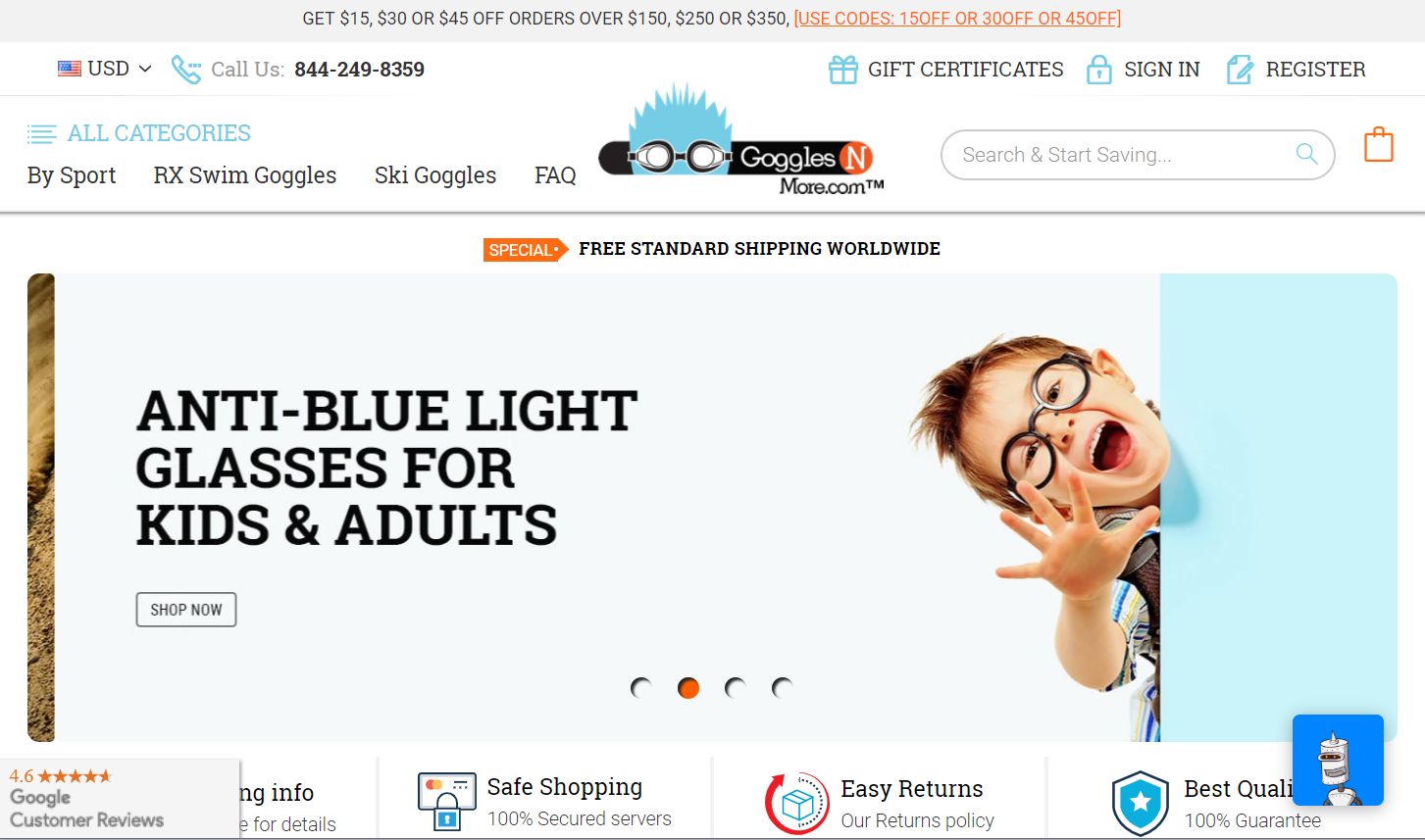Open the robot chat assistant widget

pos(1338,760)
